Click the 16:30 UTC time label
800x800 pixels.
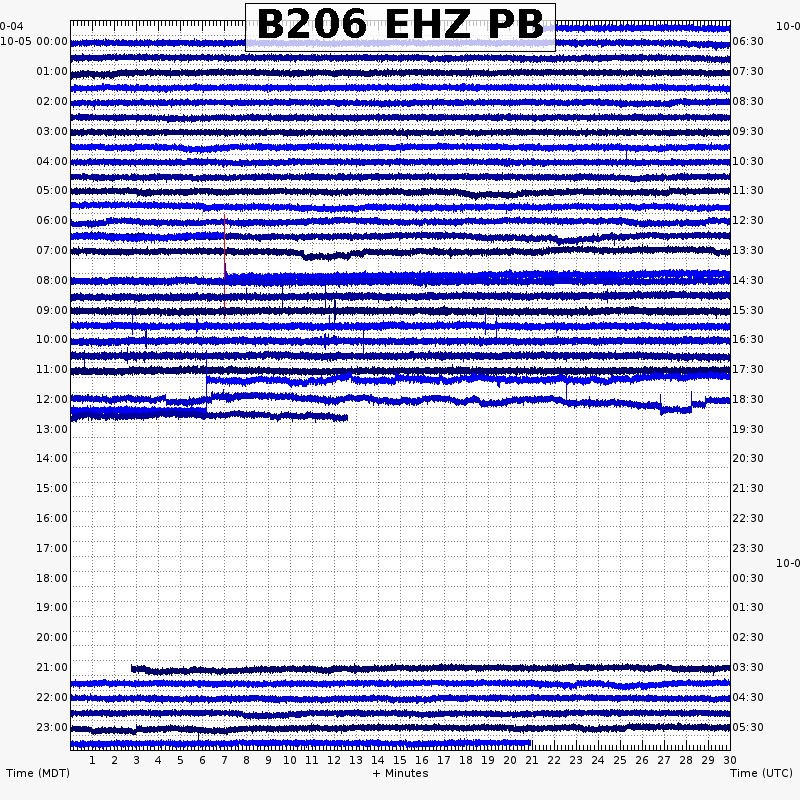click(x=748, y=339)
